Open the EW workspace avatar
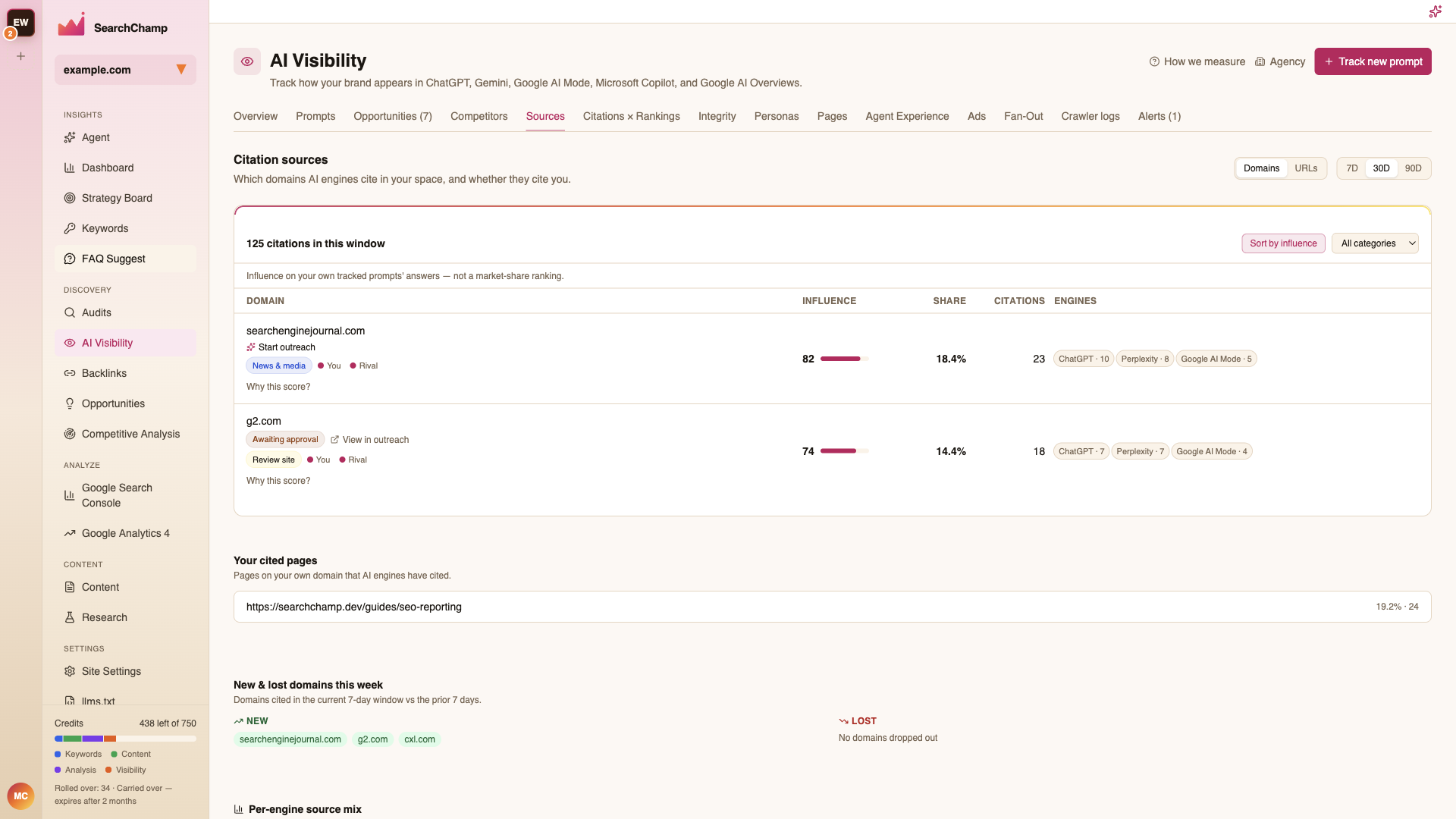1456x819 pixels. click(x=20, y=23)
